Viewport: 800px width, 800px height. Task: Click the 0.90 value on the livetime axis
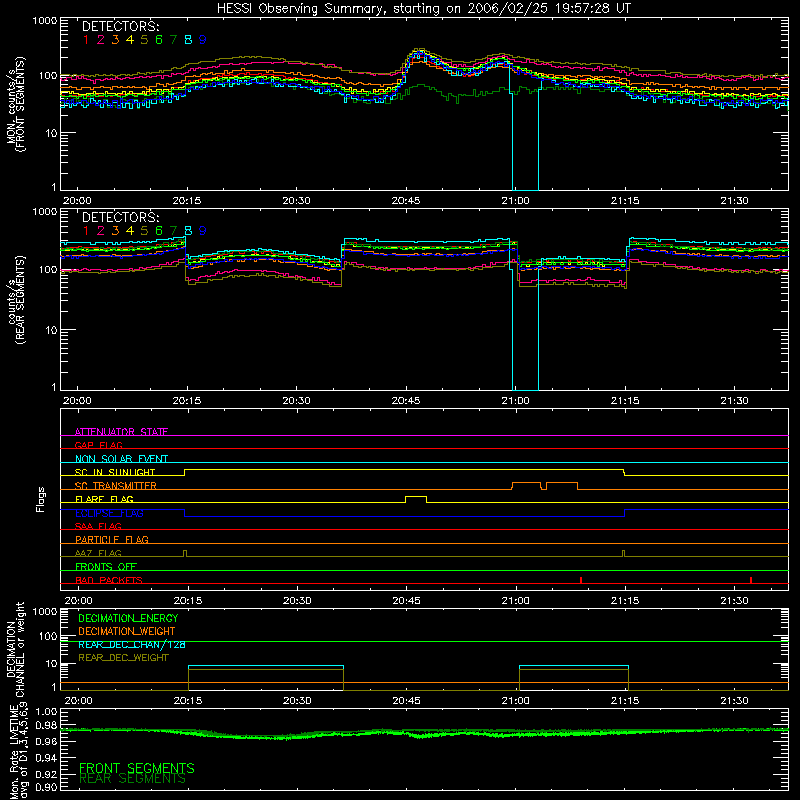pos(45,787)
